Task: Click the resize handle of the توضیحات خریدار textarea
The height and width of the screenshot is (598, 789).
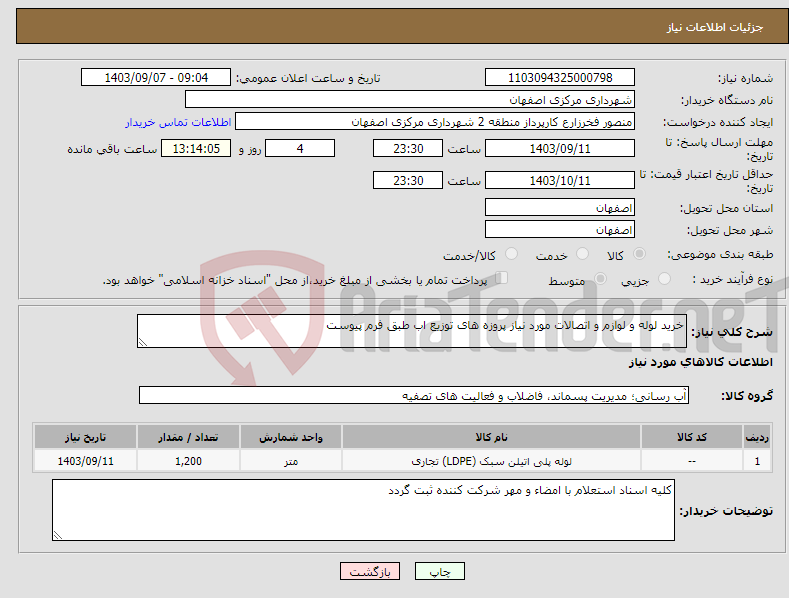Action: (x=58, y=535)
